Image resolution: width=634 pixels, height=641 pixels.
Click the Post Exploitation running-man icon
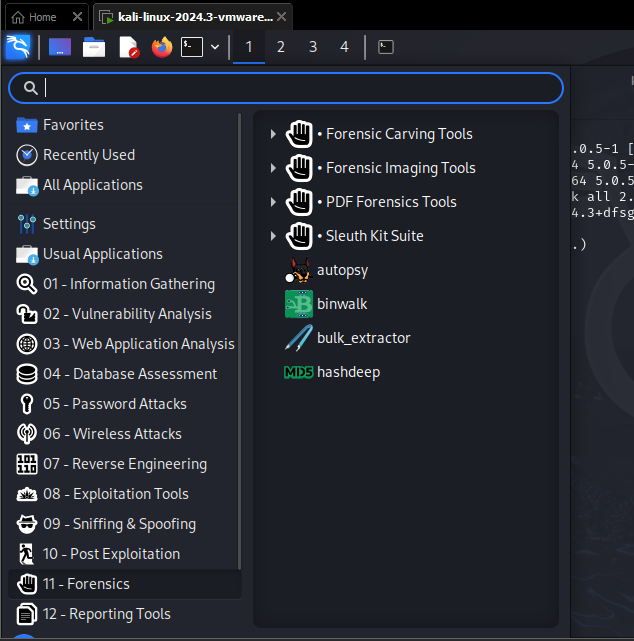[27, 554]
